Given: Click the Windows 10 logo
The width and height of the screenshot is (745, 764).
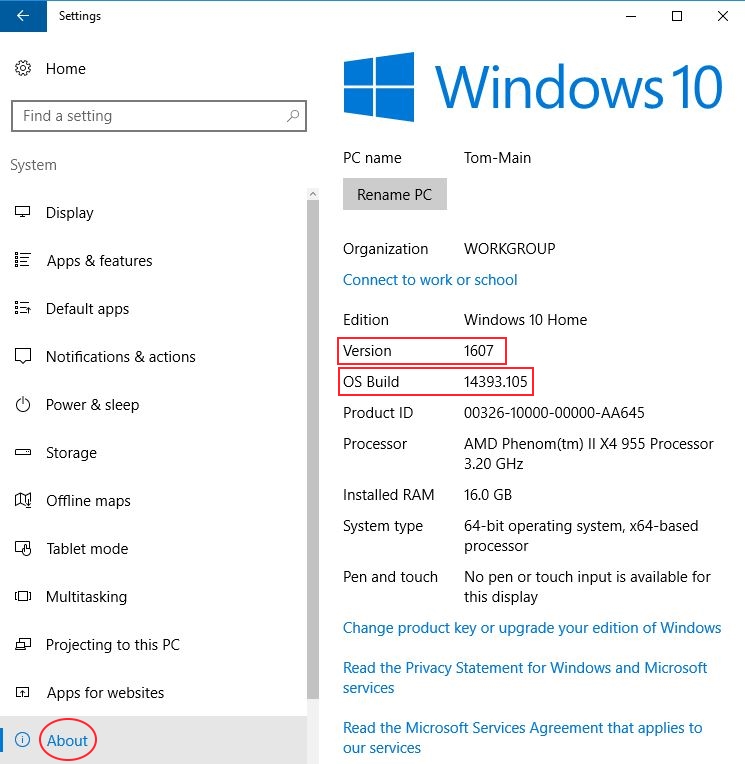Looking at the screenshot, I should [x=533, y=87].
